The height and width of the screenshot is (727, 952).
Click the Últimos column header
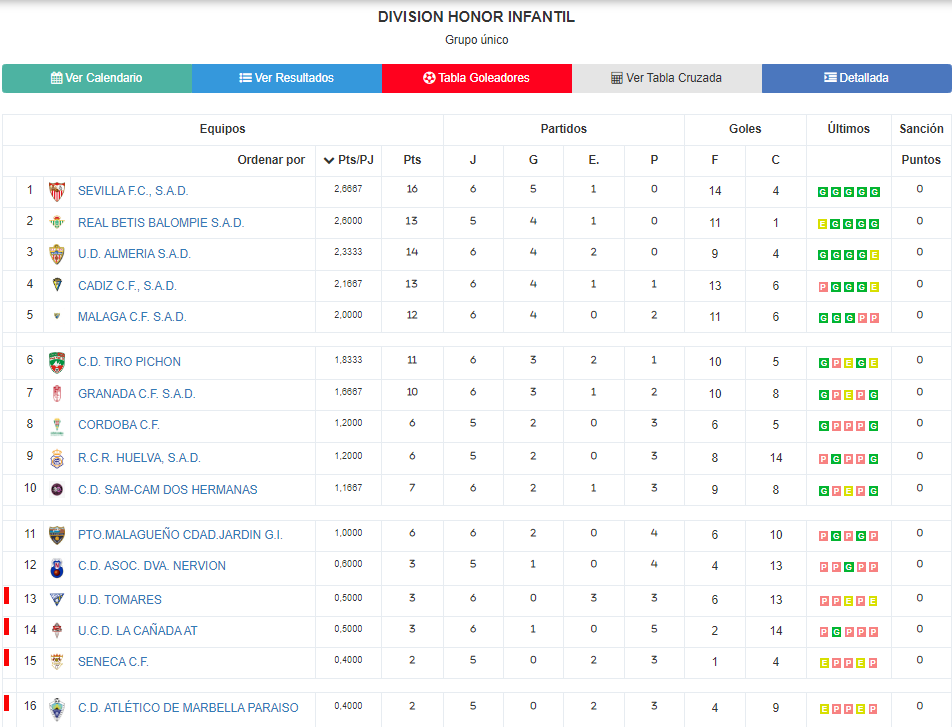pyautogui.click(x=848, y=129)
